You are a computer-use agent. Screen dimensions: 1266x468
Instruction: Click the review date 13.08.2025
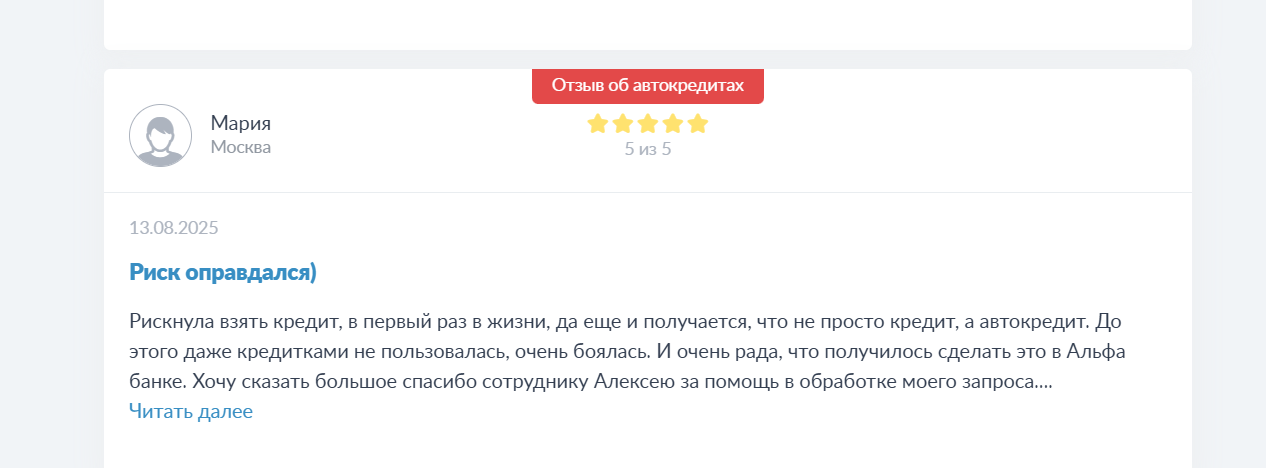(174, 227)
